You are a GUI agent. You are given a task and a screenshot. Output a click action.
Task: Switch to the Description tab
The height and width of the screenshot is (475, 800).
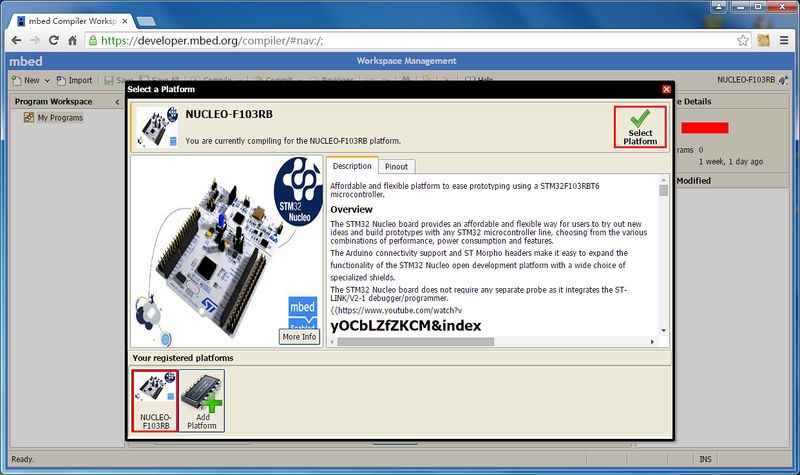(x=352, y=166)
